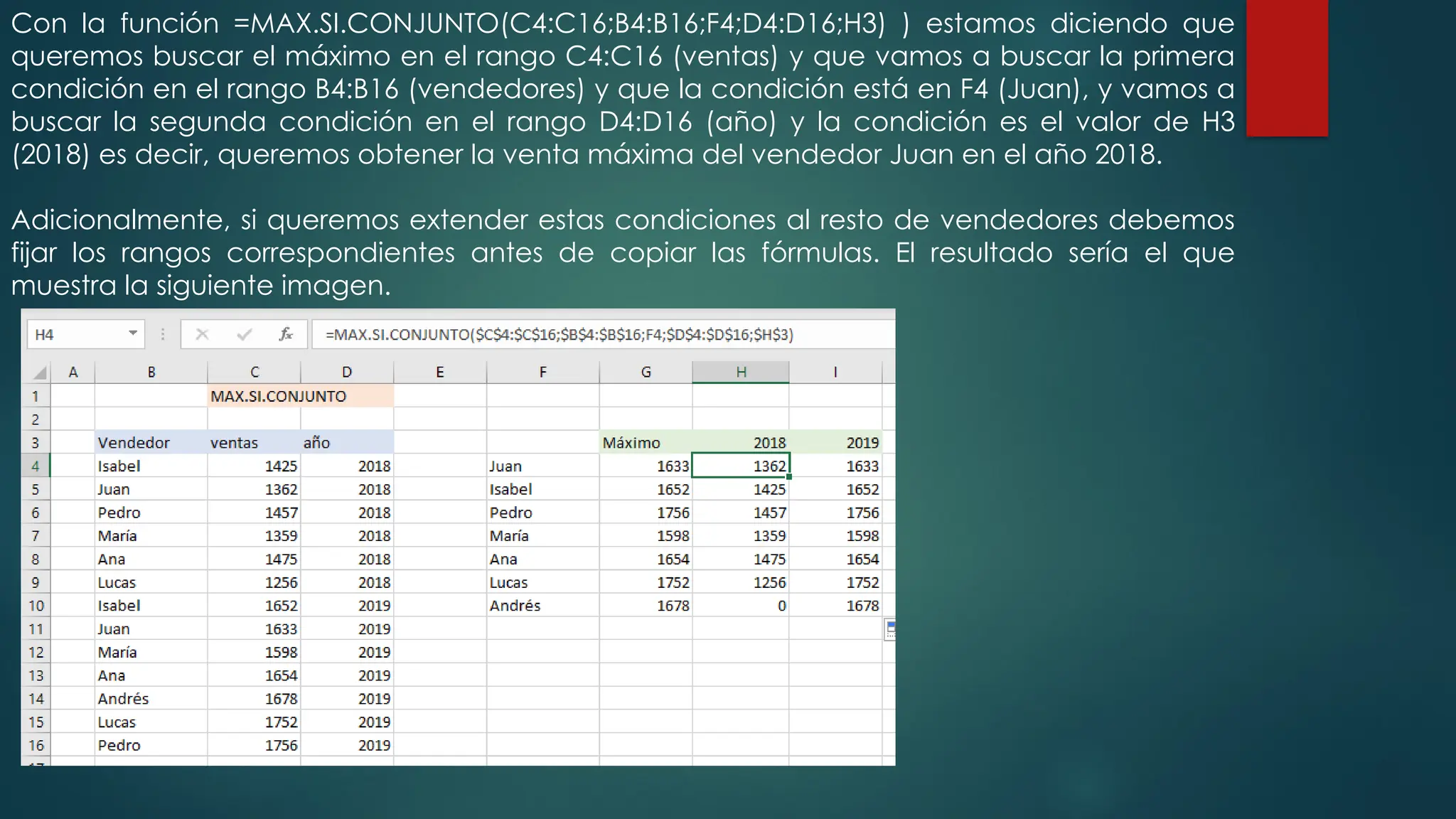Image resolution: width=1456 pixels, height=819 pixels.
Task: Click the confirm checkmark formula bar icon
Action: [244, 334]
